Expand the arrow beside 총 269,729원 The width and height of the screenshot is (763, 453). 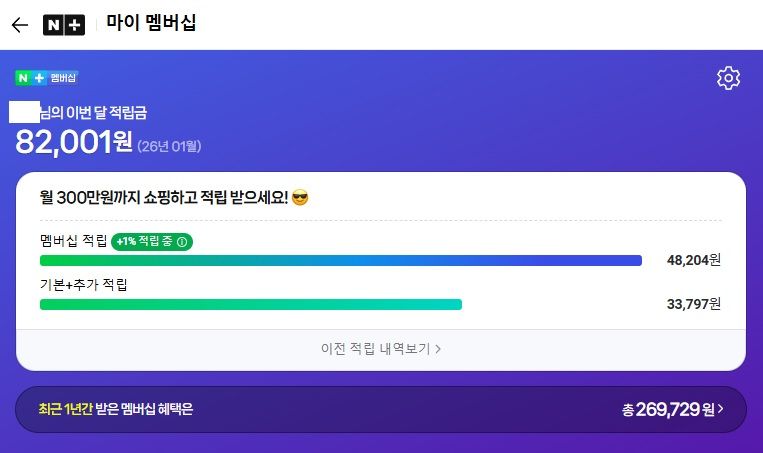tap(721, 409)
